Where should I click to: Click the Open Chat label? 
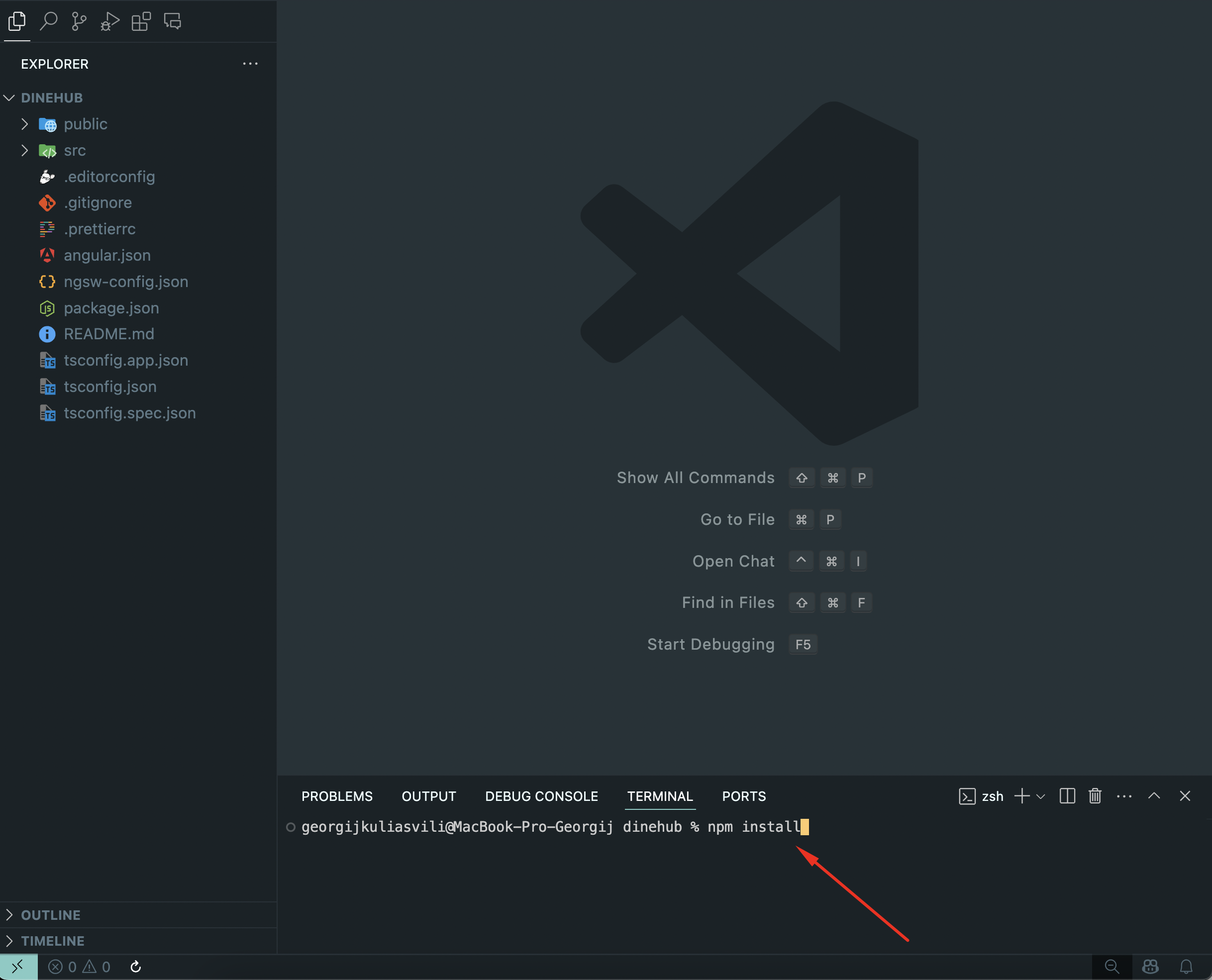point(733,562)
